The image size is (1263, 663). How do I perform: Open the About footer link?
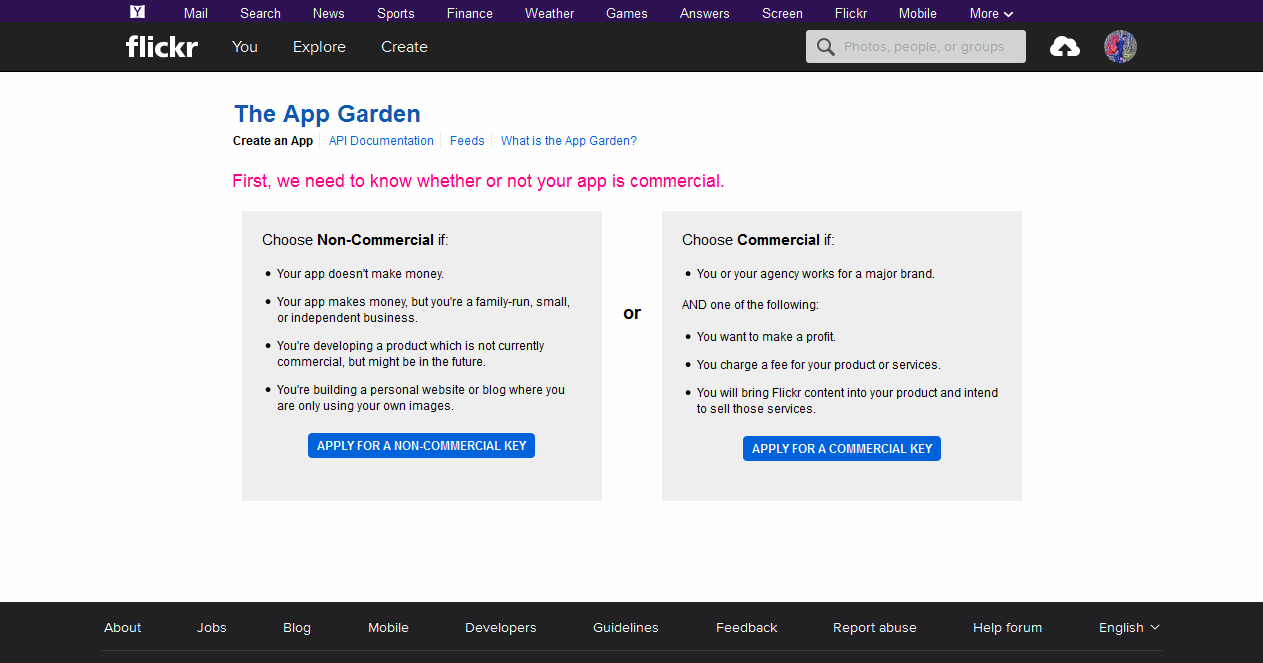click(123, 628)
